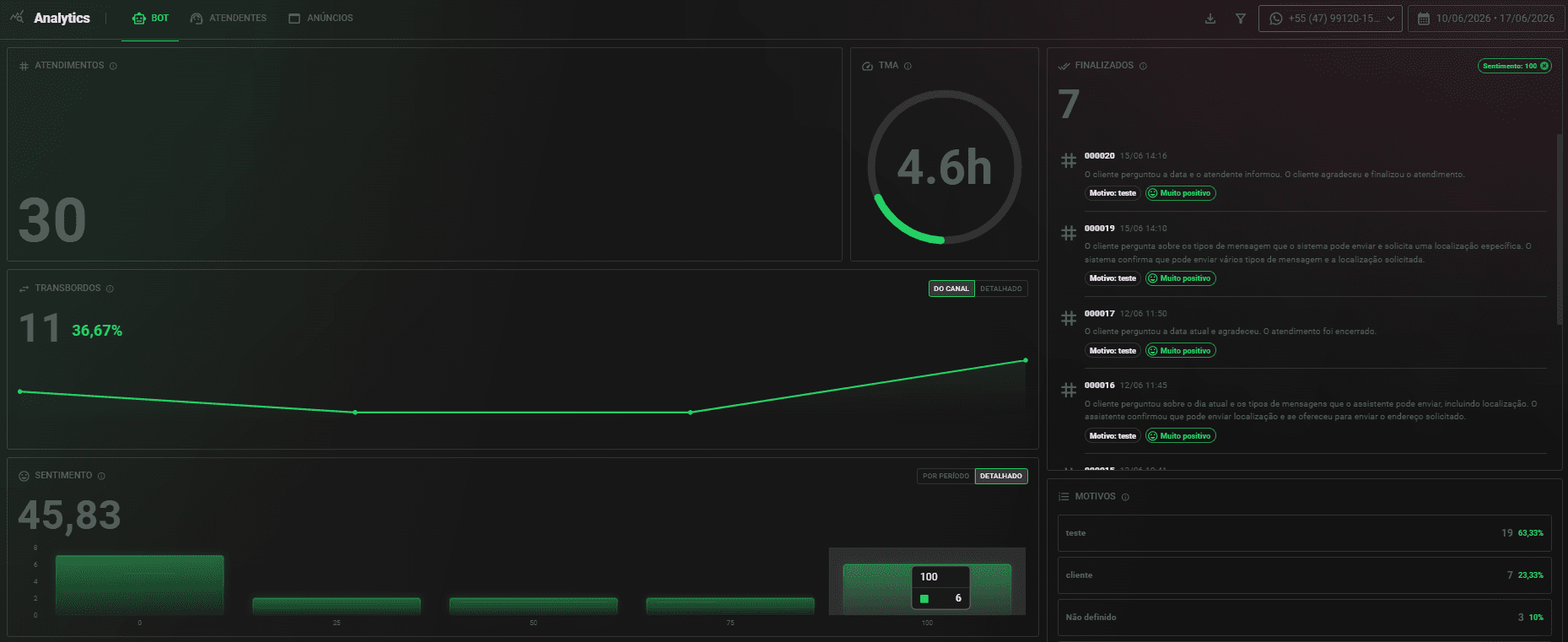Click the info icon next to TRANSBORDOS
Viewport: 1568px width, 642px height.
[x=110, y=289]
